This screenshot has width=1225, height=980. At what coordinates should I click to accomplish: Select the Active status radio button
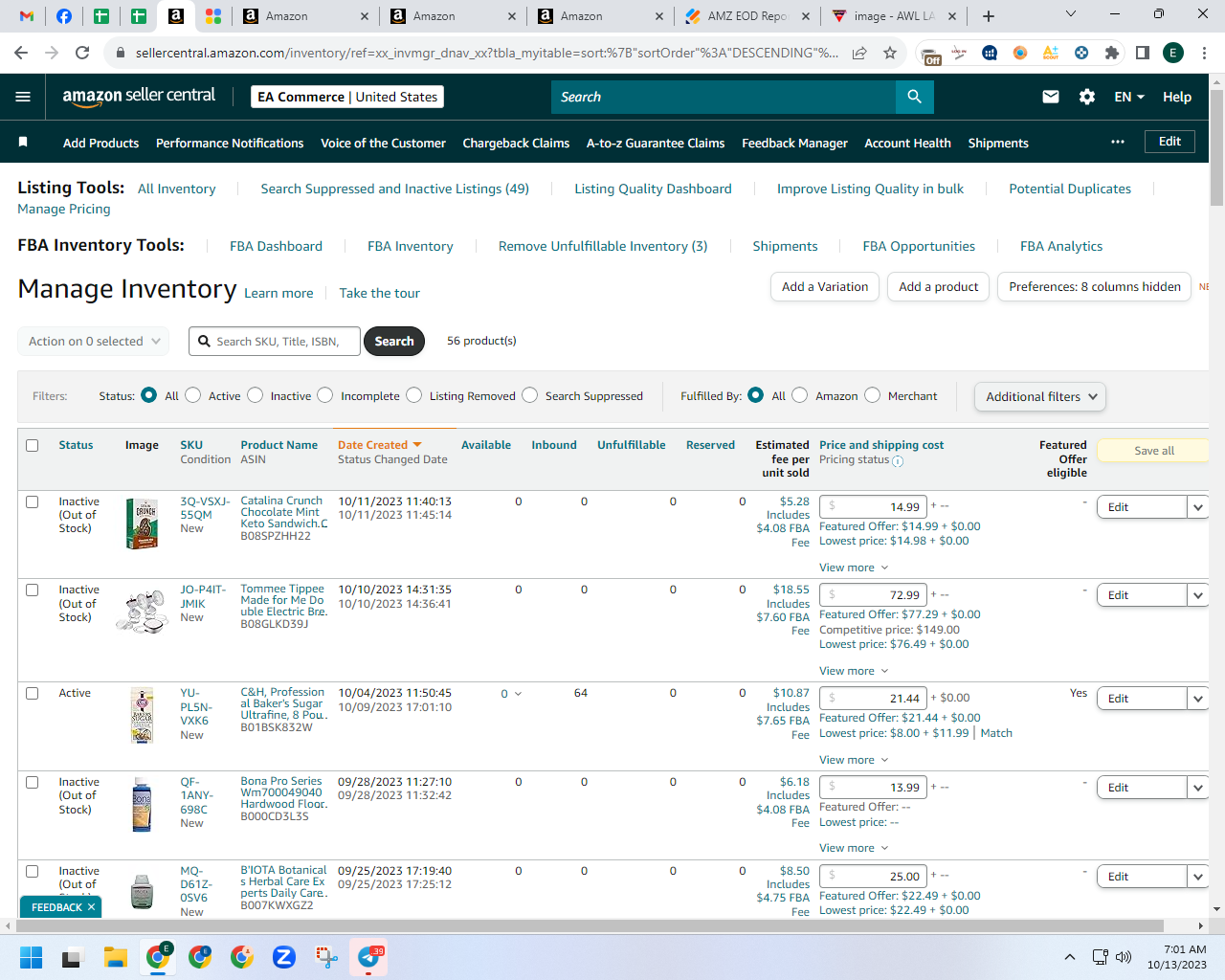tap(193, 395)
